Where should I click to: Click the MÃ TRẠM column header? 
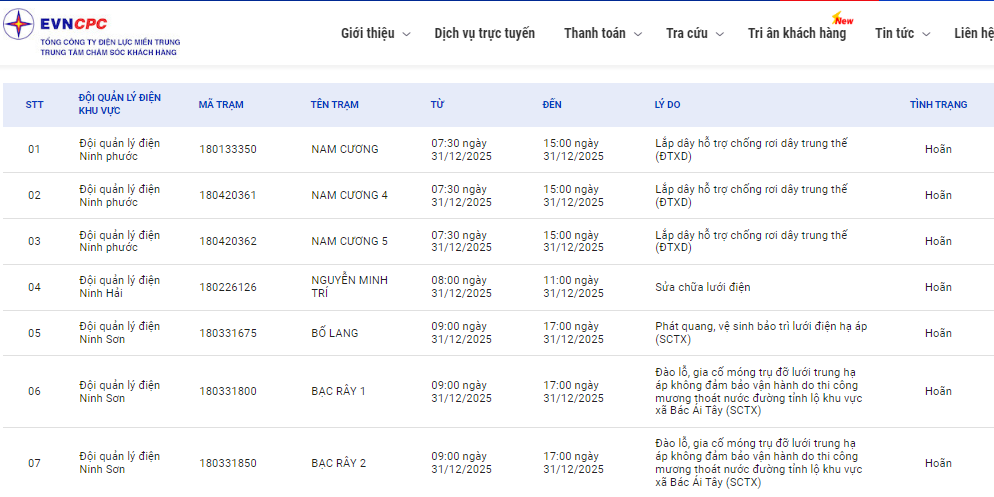tap(221, 104)
